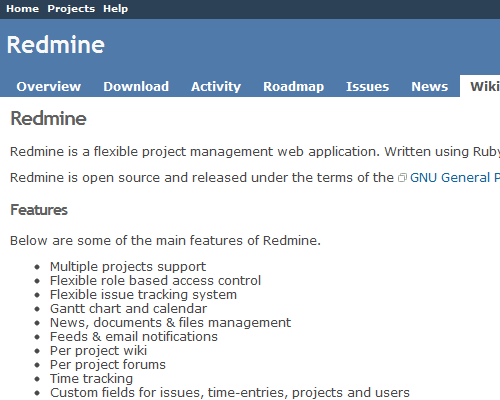The image size is (500, 400).
Task: Click 'Flexible role based access control' item
Action: pyautogui.click(x=155, y=281)
